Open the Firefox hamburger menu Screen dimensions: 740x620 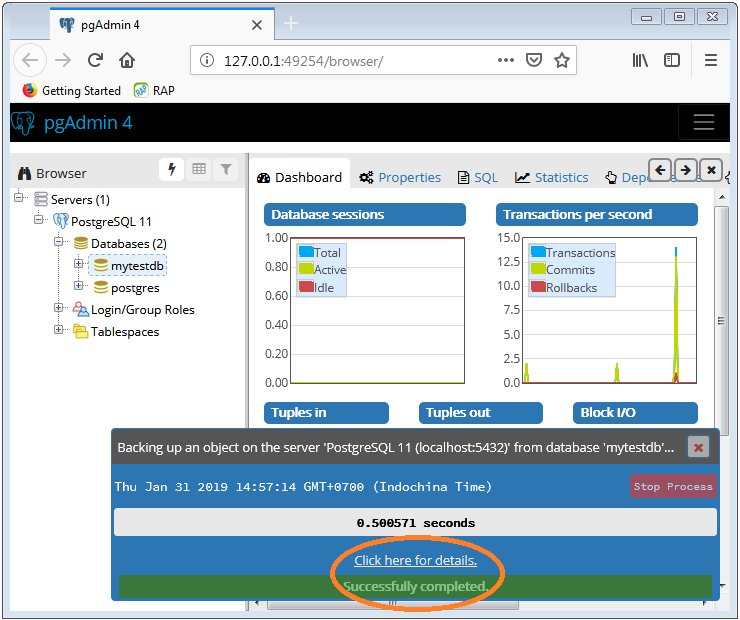[711, 60]
